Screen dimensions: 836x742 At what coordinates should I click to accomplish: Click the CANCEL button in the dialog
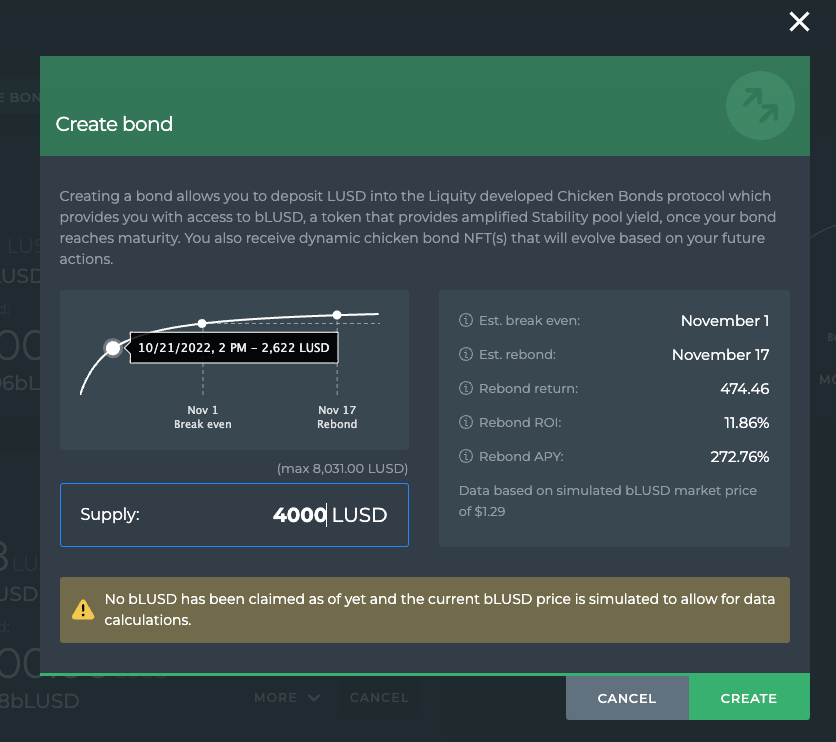tap(627, 698)
